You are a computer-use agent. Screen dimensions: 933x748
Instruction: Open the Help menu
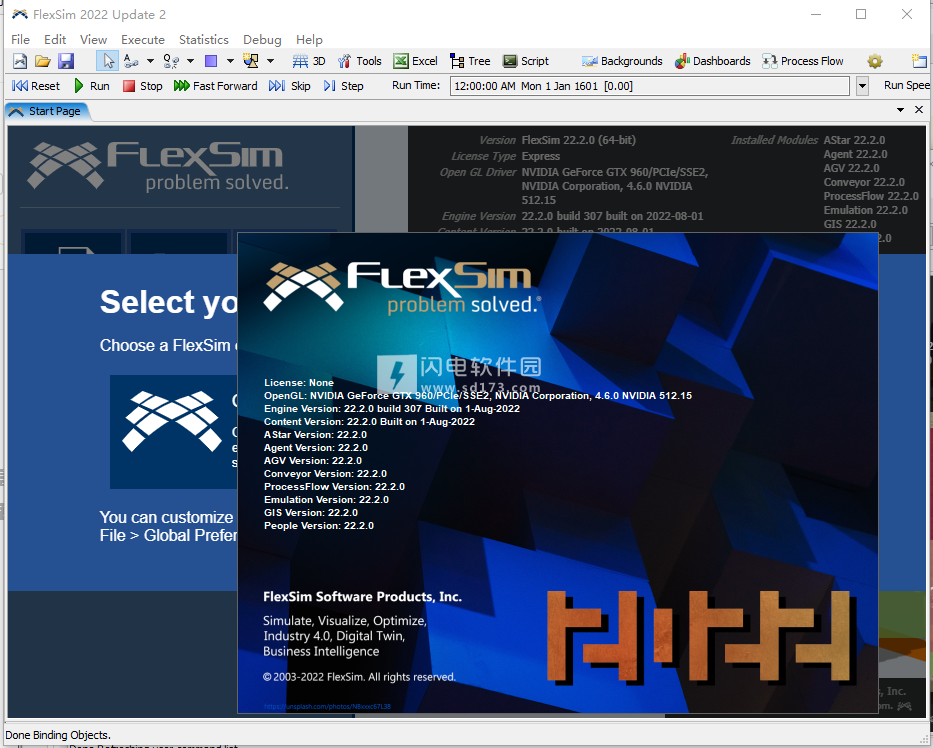[x=309, y=40]
